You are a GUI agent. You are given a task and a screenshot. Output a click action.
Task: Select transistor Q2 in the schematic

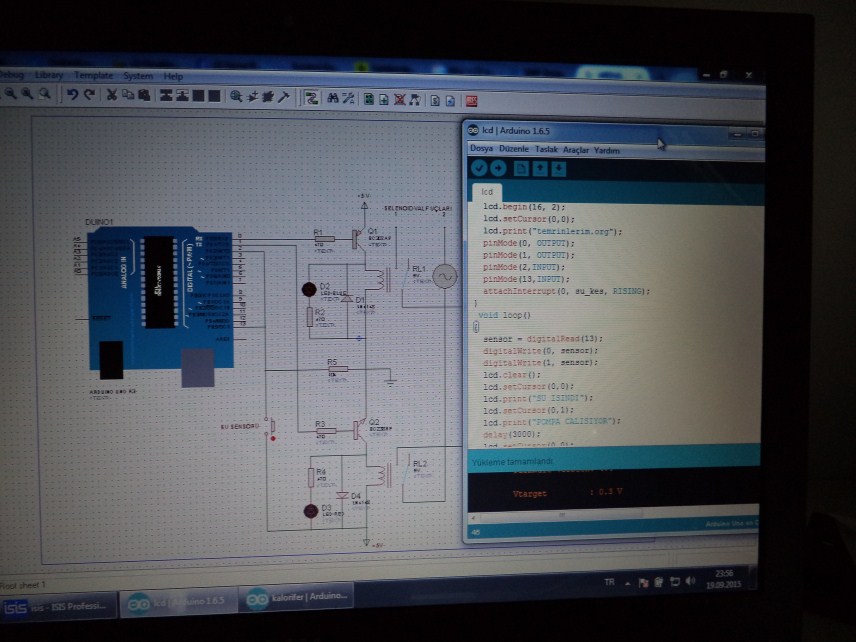coord(360,429)
